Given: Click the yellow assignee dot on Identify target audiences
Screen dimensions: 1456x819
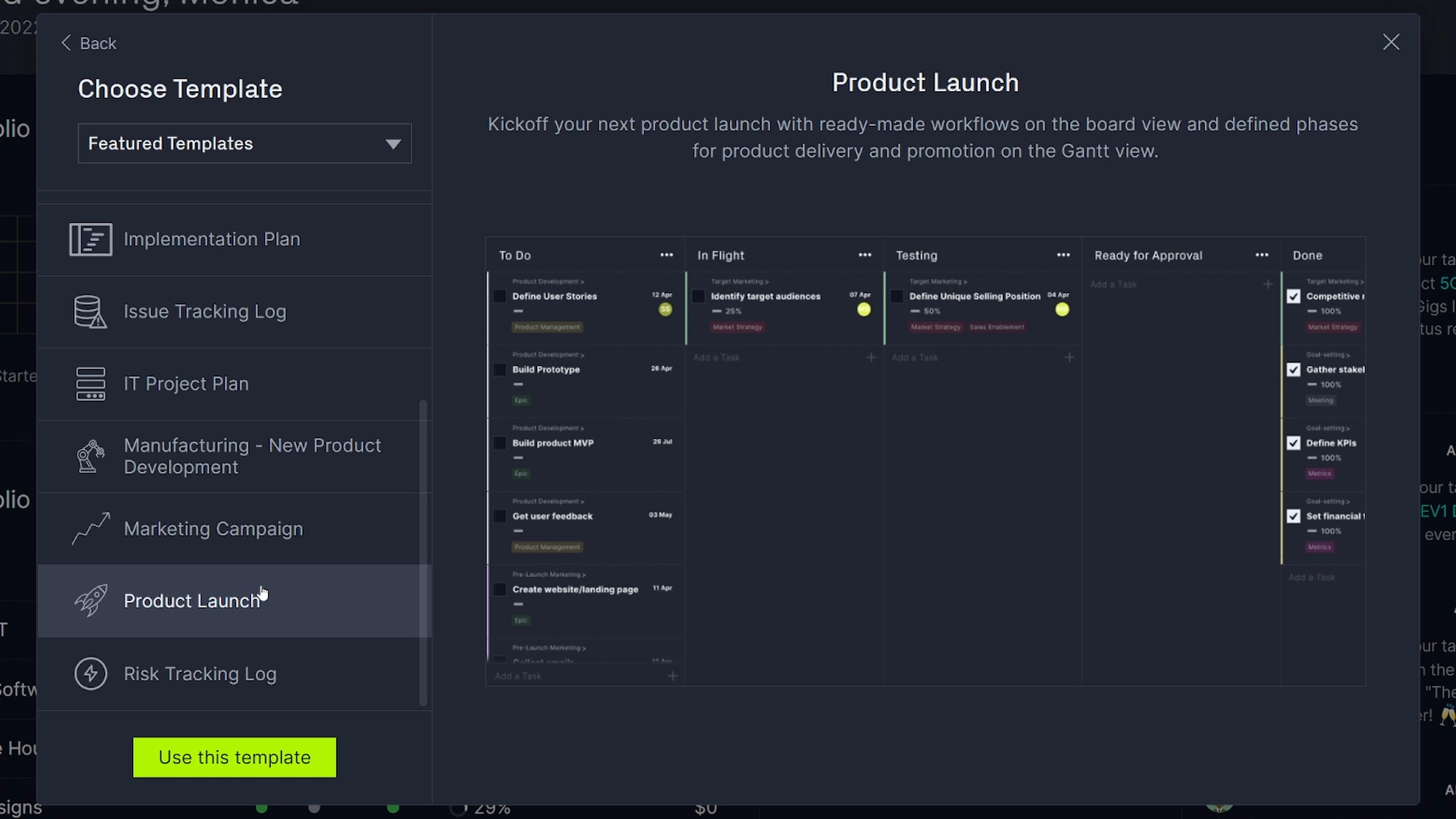Looking at the screenshot, I should (863, 309).
